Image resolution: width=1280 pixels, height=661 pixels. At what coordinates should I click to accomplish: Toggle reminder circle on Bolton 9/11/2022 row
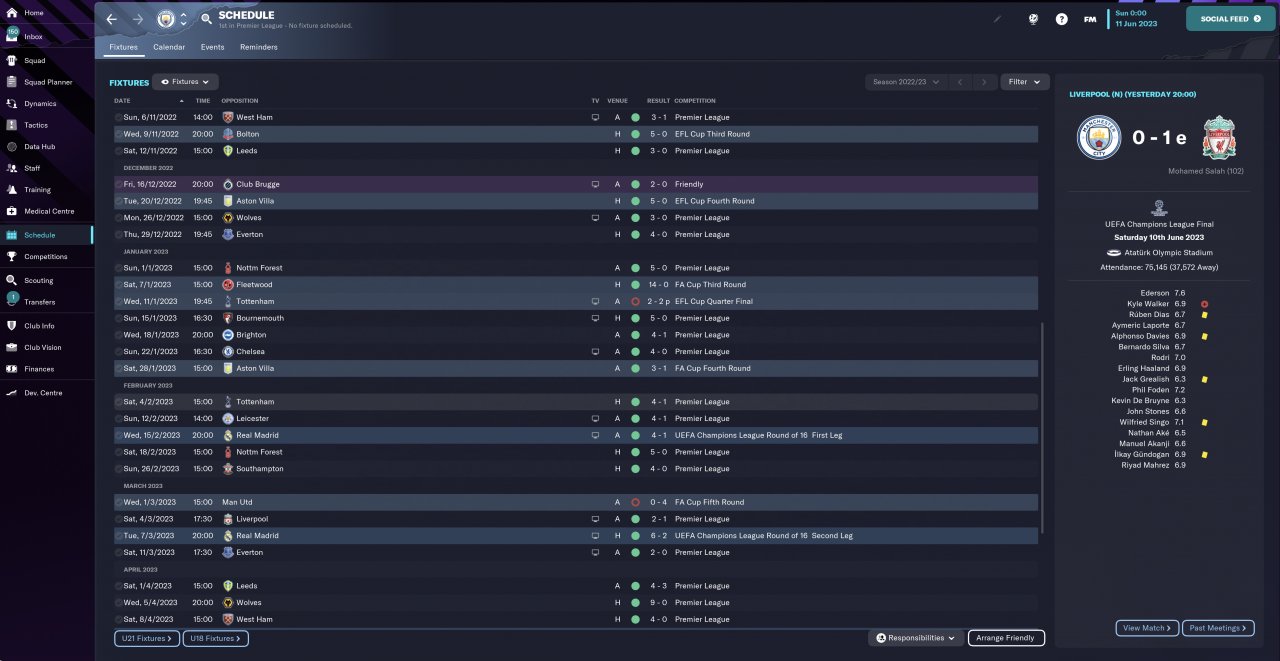pos(118,134)
